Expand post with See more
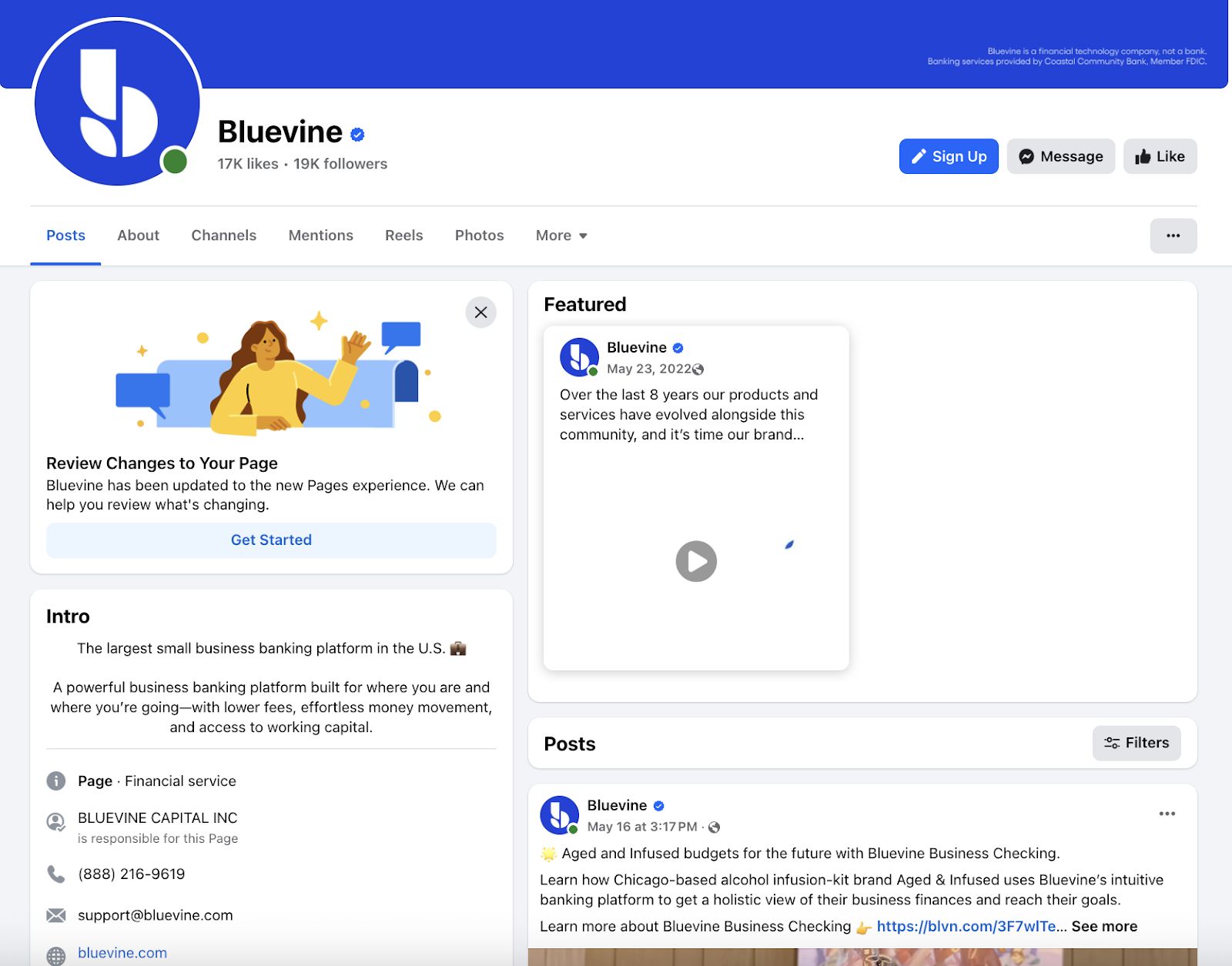The image size is (1232, 966). click(1104, 927)
